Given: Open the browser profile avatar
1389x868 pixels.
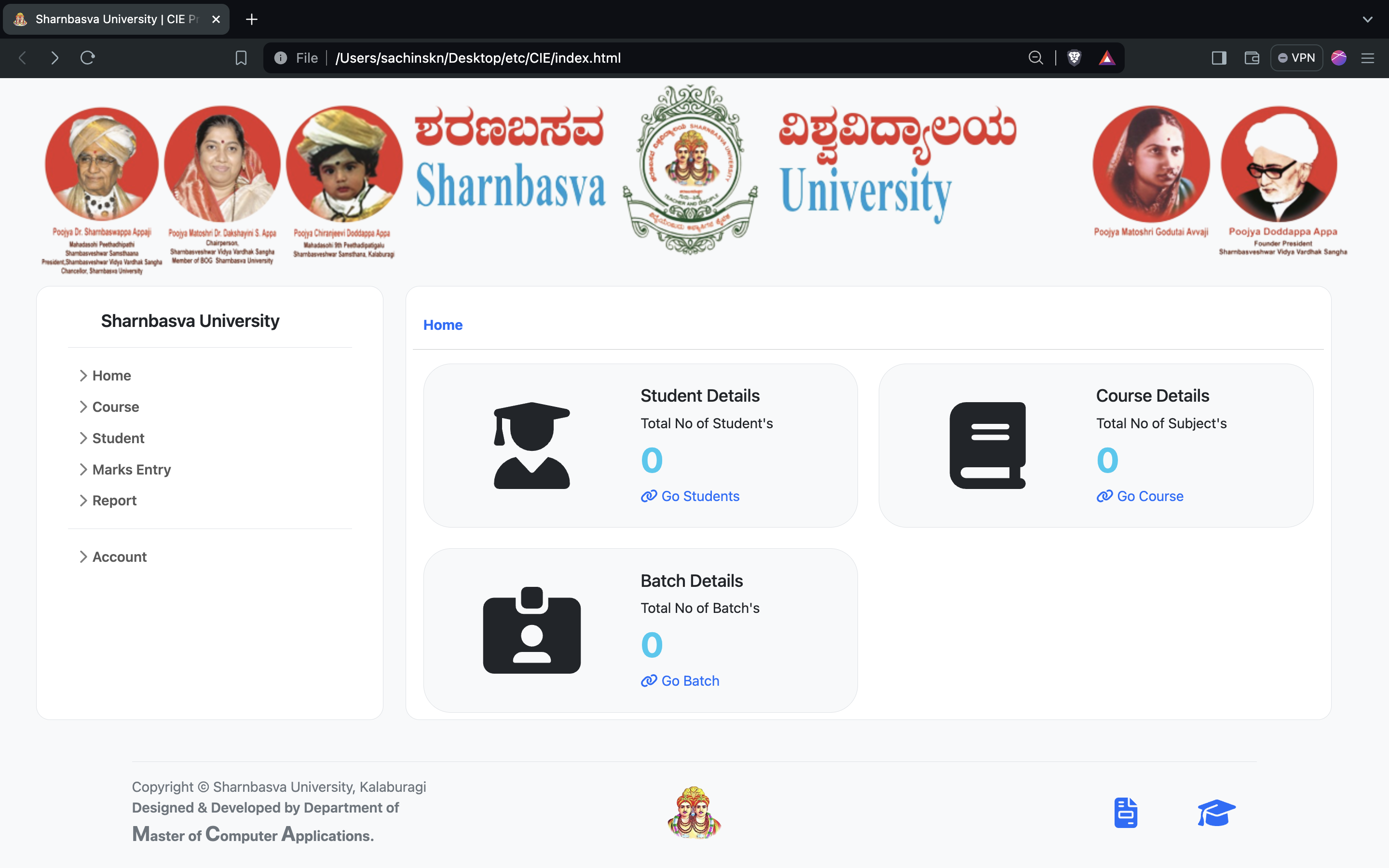Looking at the screenshot, I should click(x=1339, y=58).
